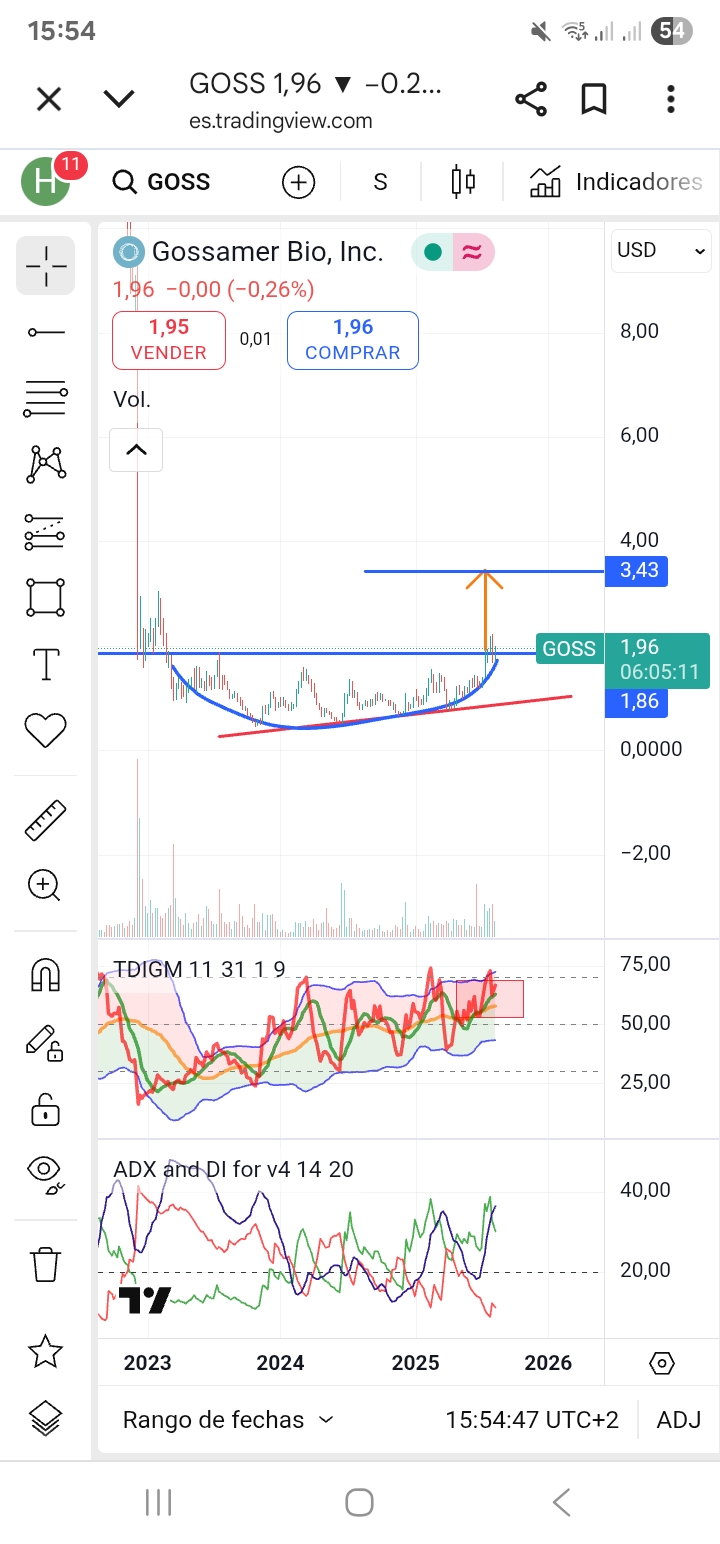Viewport: 720px width, 1544px height.
Task: Open the browser three-dot overflow menu
Action: click(671, 99)
